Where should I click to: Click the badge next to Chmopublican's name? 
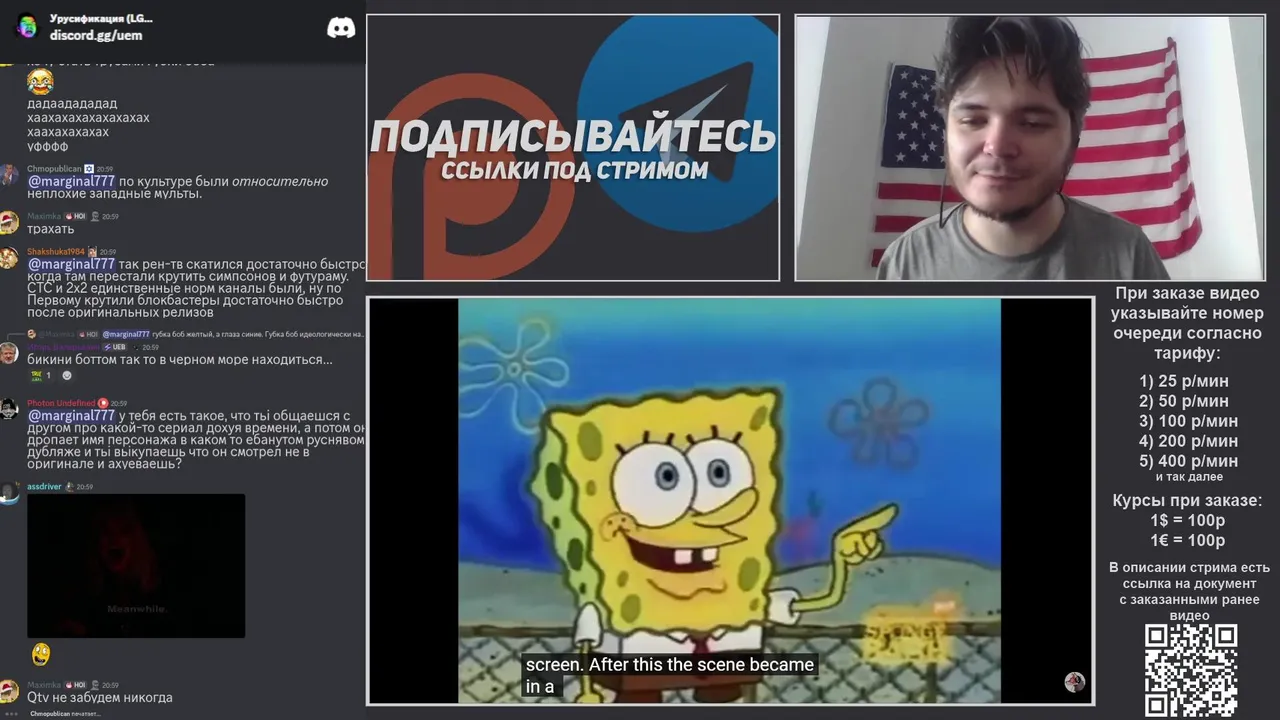coord(89,169)
